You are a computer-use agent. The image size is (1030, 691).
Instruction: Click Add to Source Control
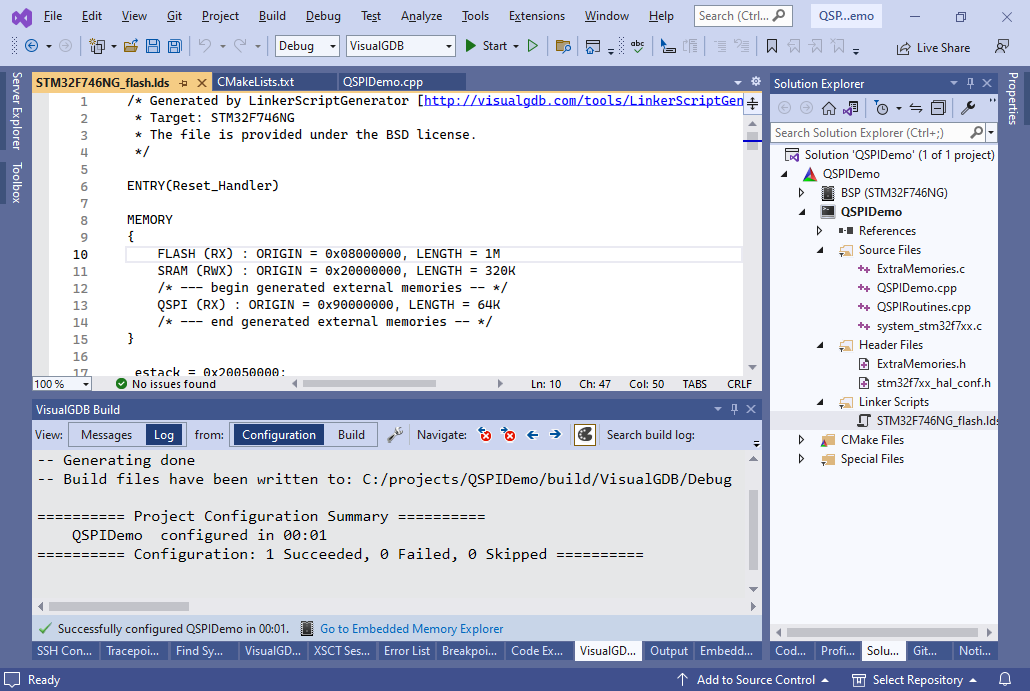753,680
